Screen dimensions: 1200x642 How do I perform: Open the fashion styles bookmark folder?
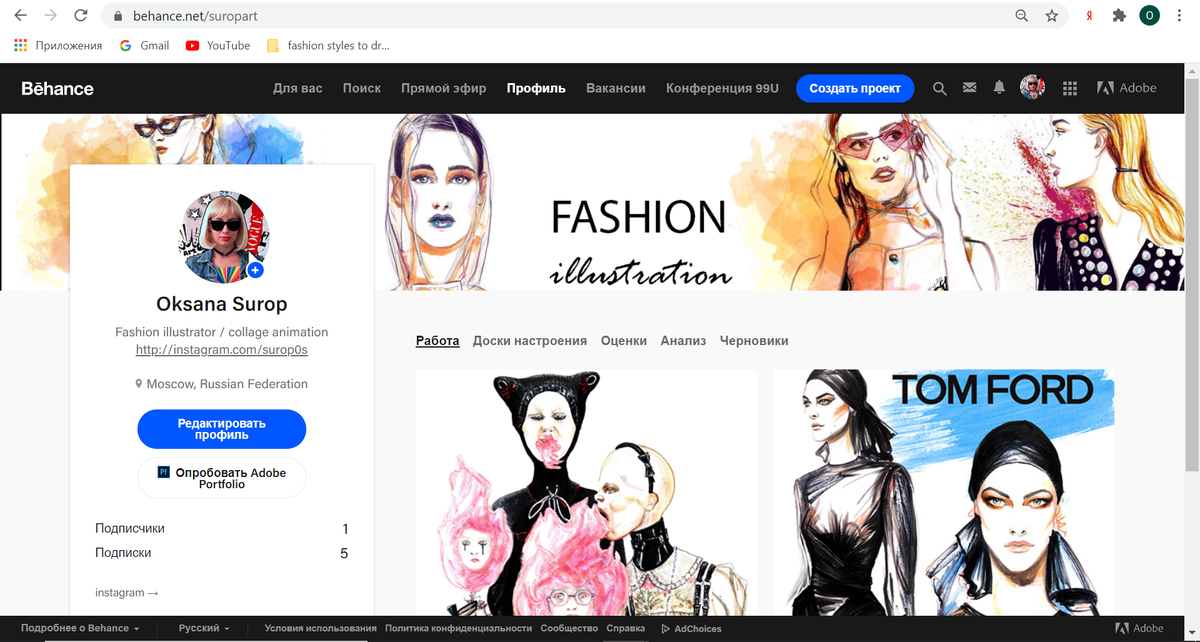coord(328,45)
